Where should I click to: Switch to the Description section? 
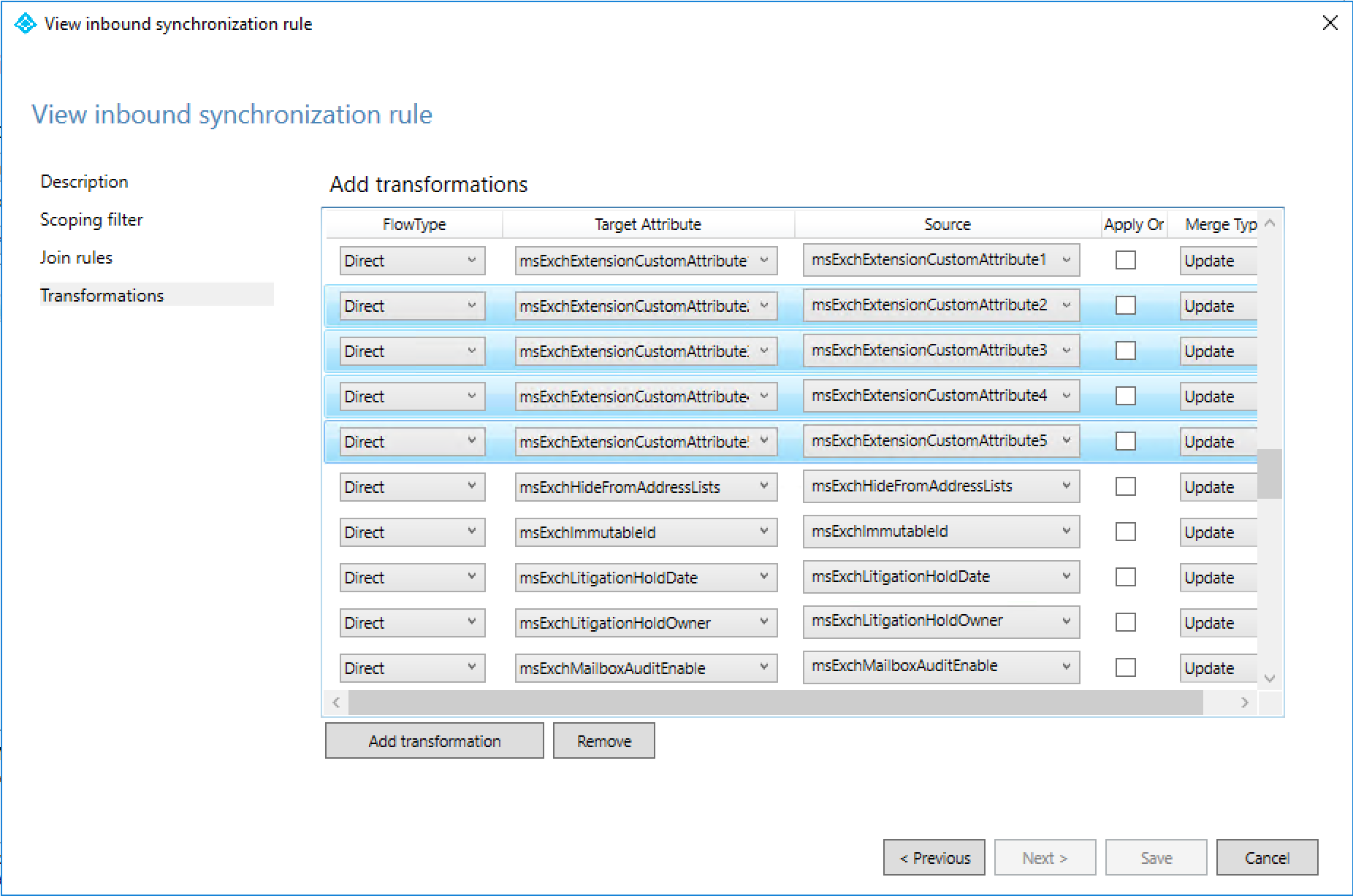click(x=84, y=181)
